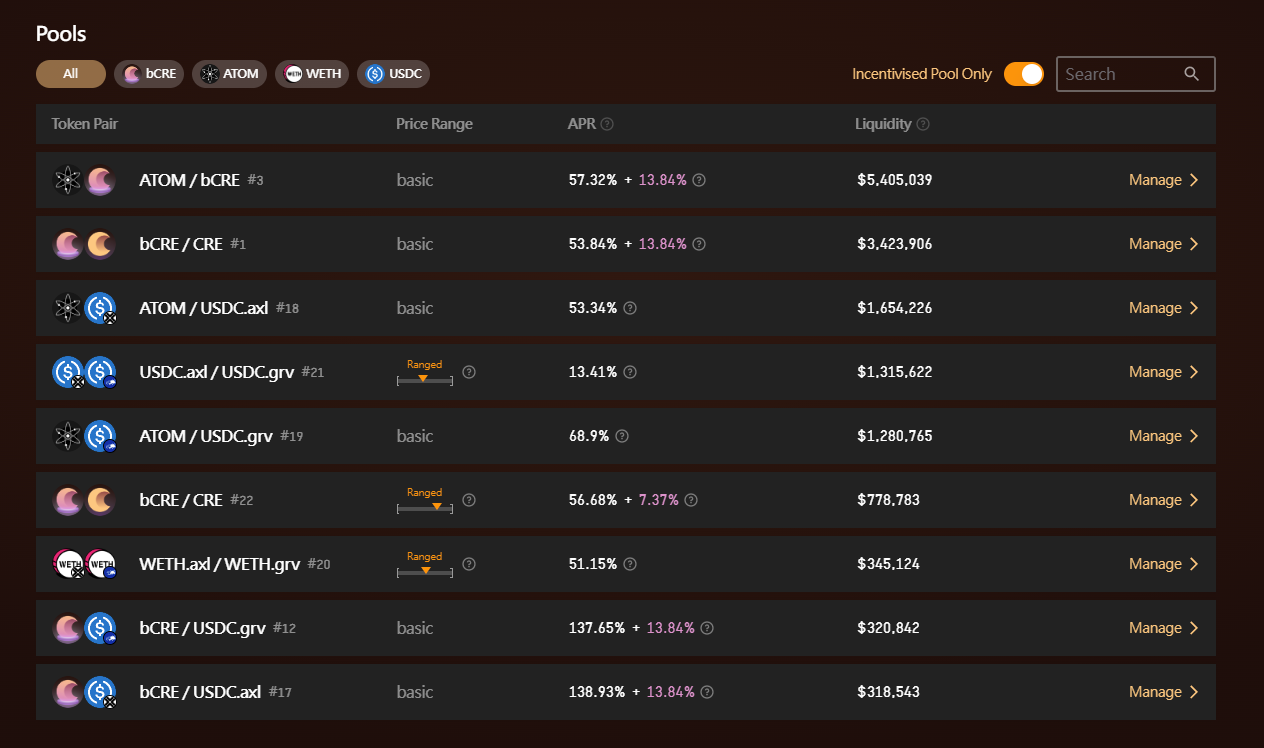Click liquidity value $778,783
This screenshot has height=748, width=1264.
click(888, 500)
